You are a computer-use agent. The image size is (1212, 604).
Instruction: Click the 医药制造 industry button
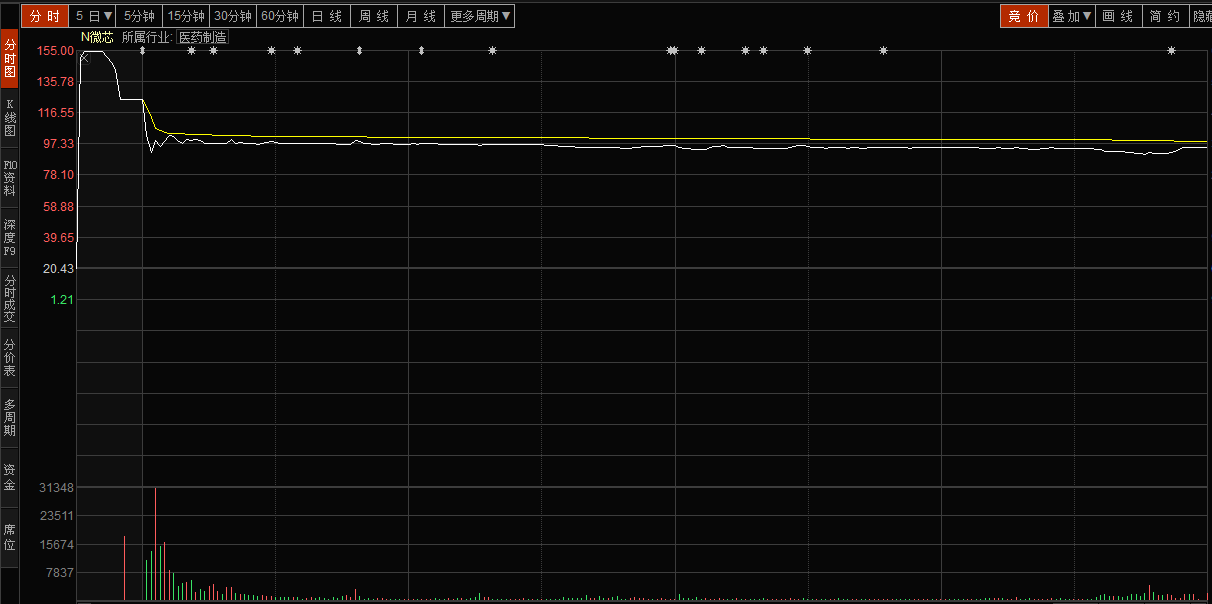(x=203, y=37)
